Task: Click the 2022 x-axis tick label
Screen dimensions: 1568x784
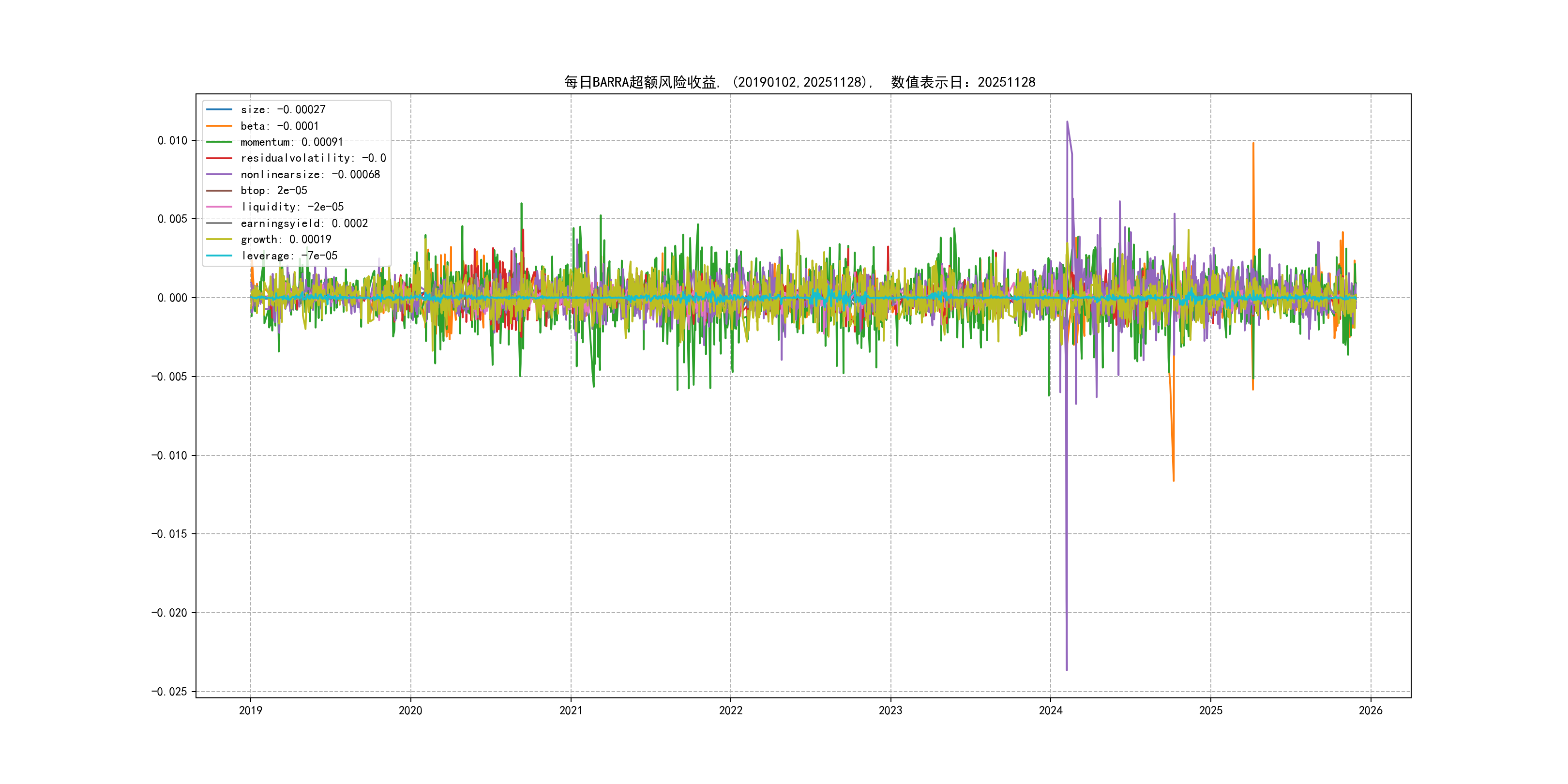Action: (730, 710)
